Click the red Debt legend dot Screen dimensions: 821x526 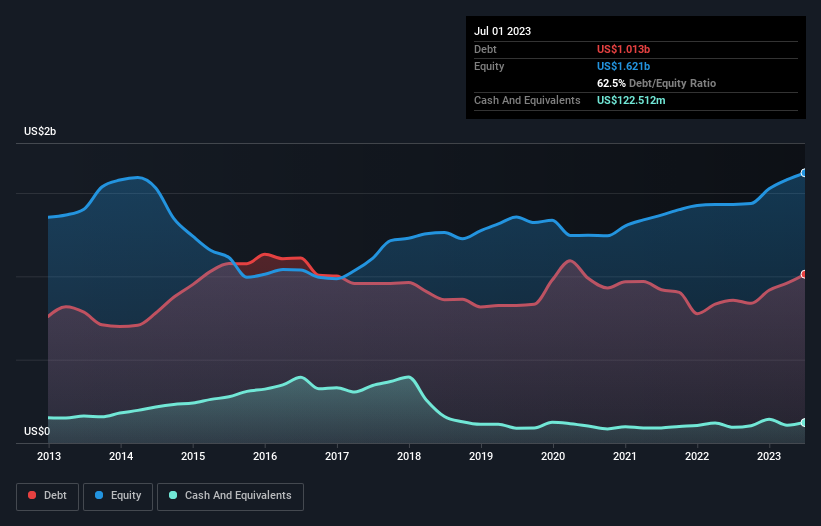(x=32, y=495)
